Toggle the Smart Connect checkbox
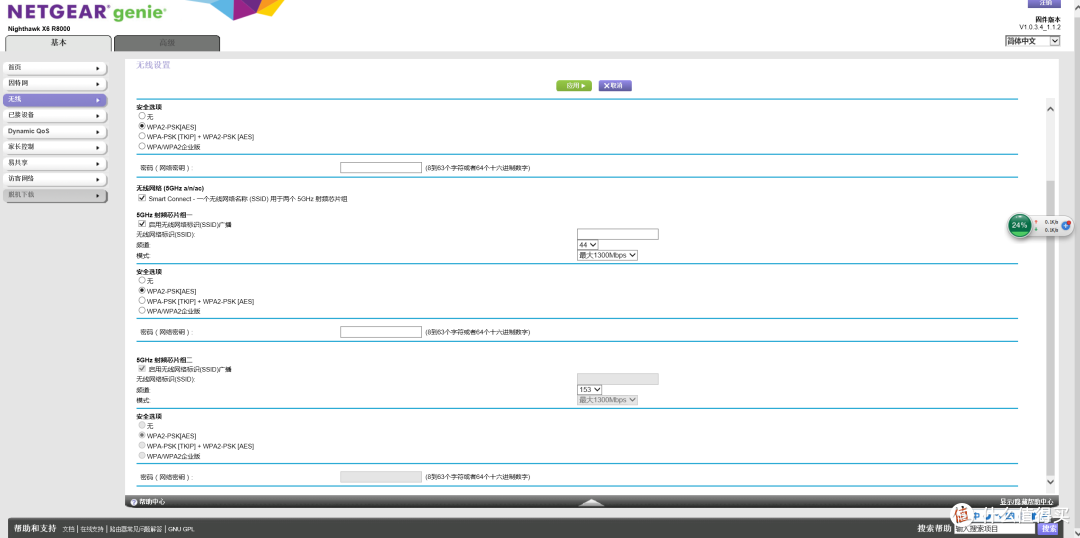 tap(142, 198)
